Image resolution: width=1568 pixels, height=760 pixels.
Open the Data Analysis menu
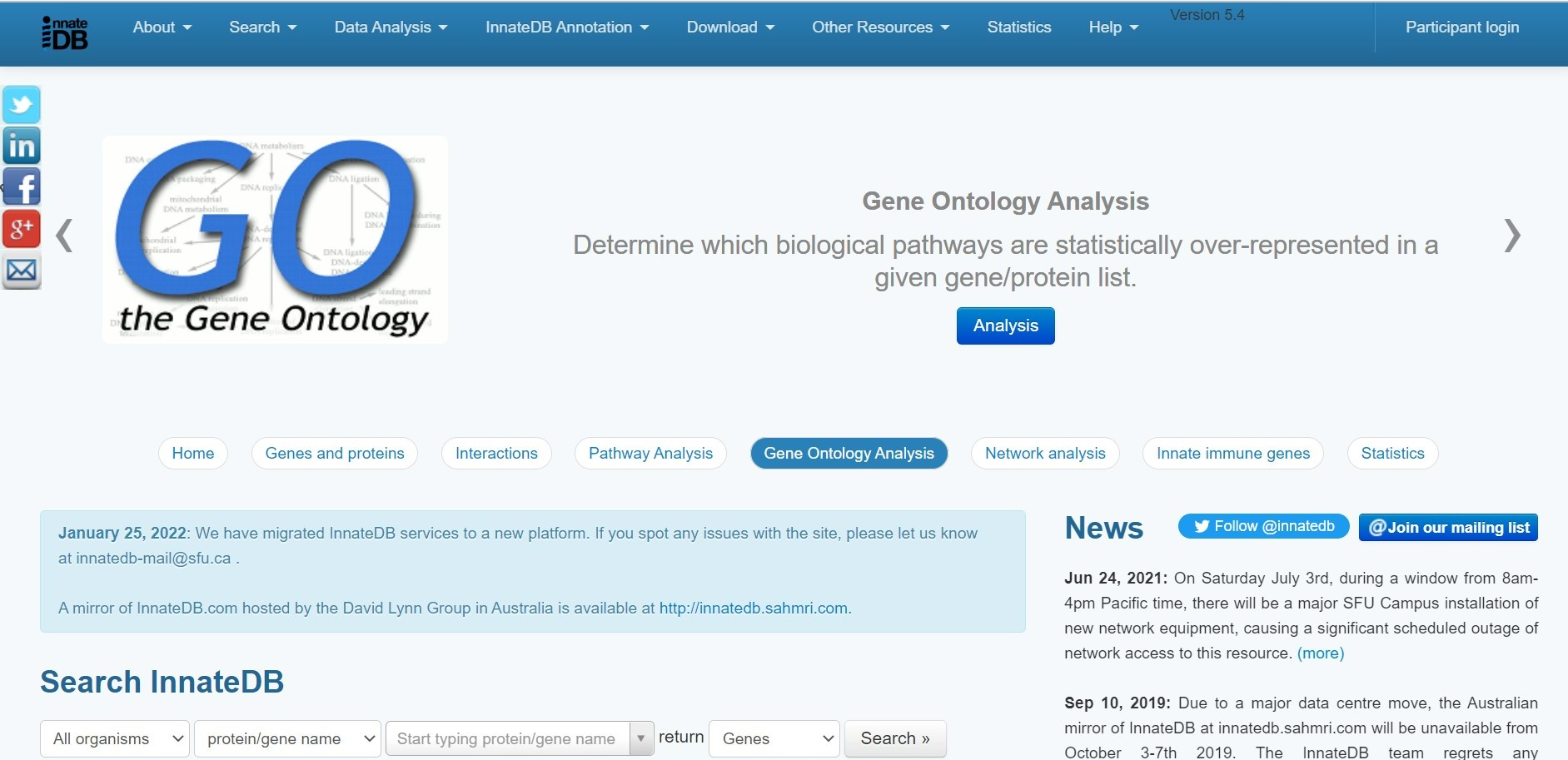[x=391, y=27]
